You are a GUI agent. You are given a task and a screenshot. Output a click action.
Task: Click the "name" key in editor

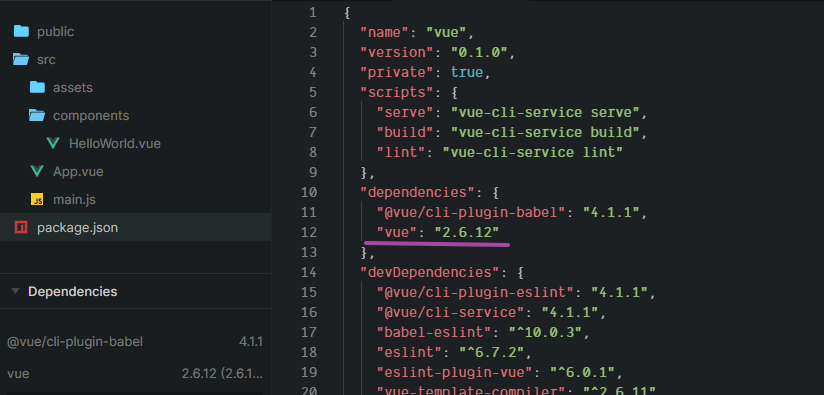(384, 33)
